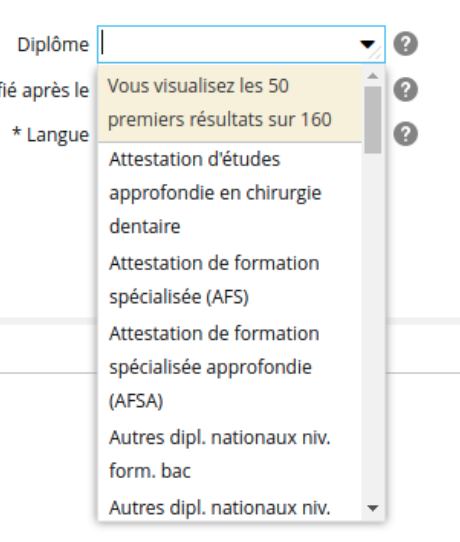Click the modifié après le label text
The height and width of the screenshot is (542, 460).
pos(45,91)
